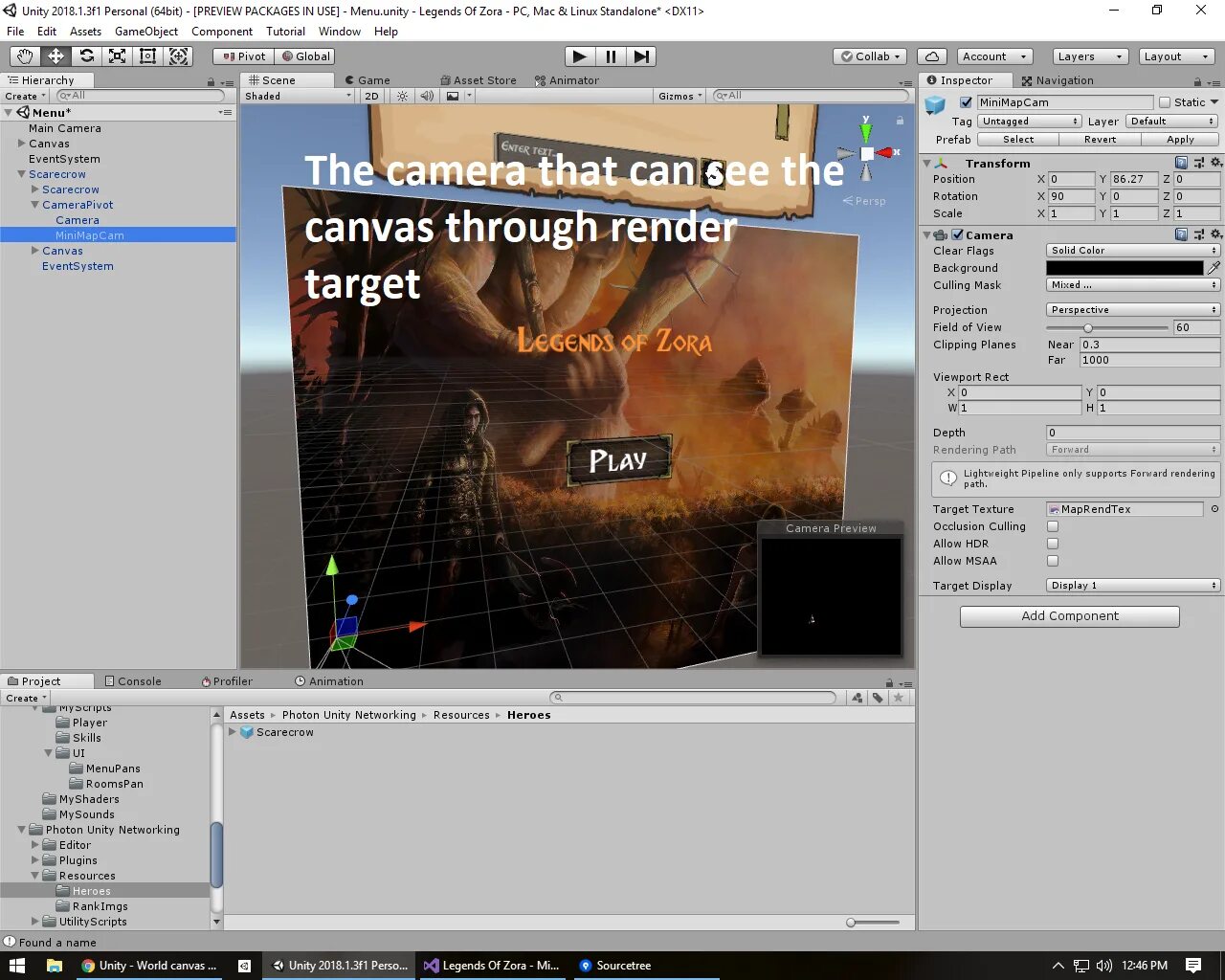Click prefab Select button
This screenshot has height=980, width=1225.
point(1018,140)
